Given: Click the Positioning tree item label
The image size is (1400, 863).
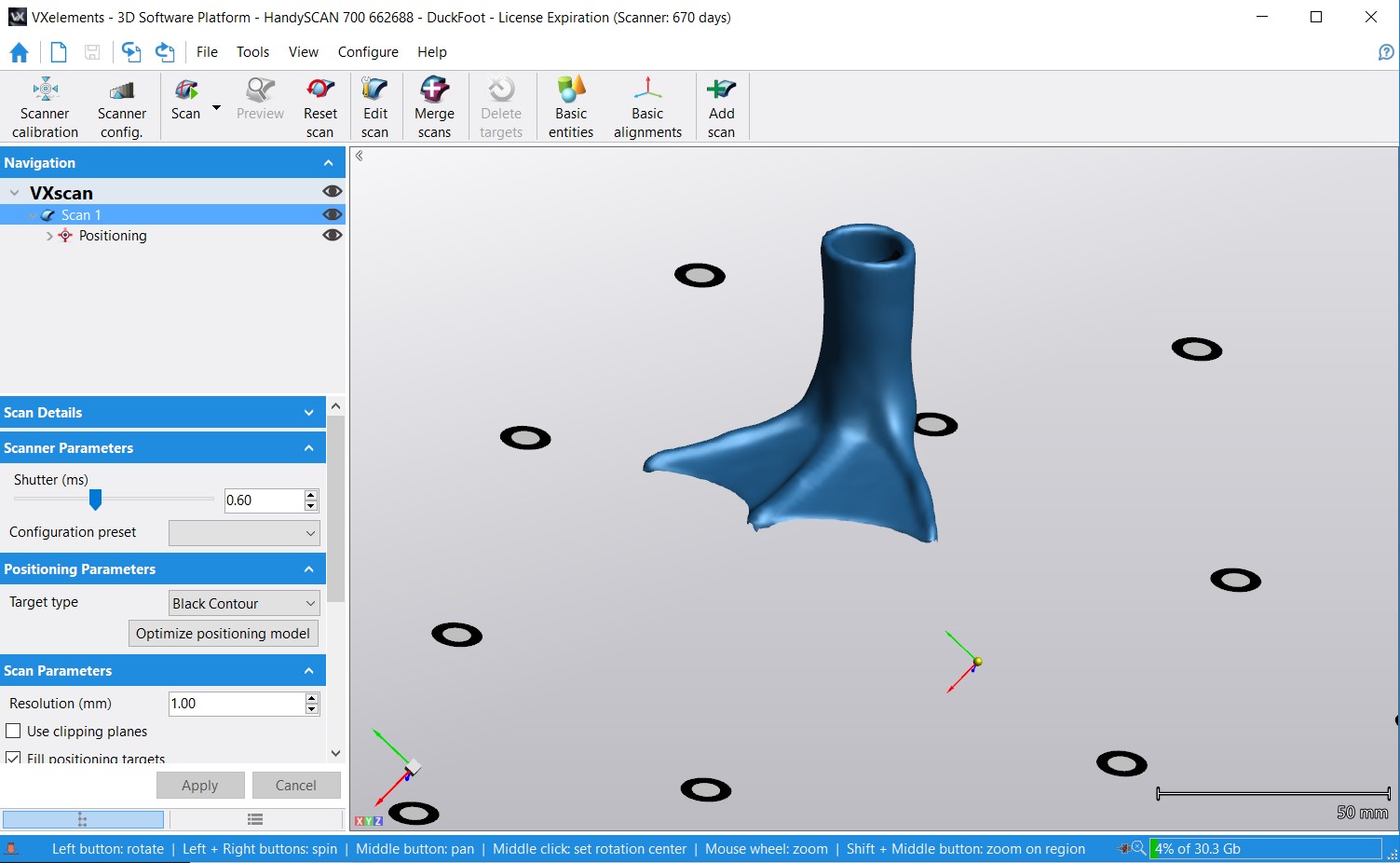Looking at the screenshot, I should pyautogui.click(x=113, y=236).
